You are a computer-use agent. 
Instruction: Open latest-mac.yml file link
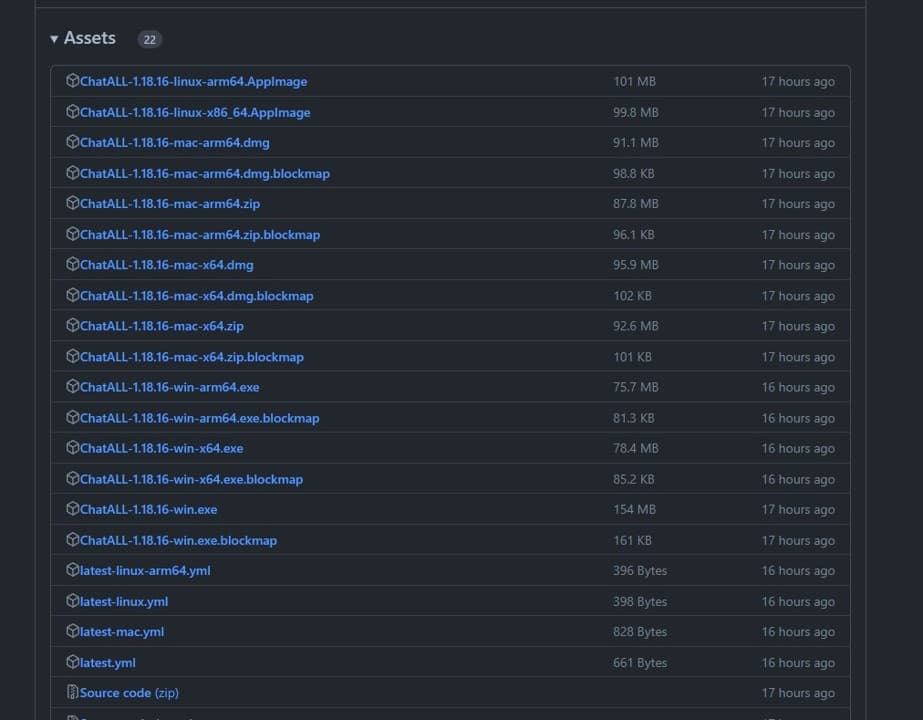click(x=122, y=632)
